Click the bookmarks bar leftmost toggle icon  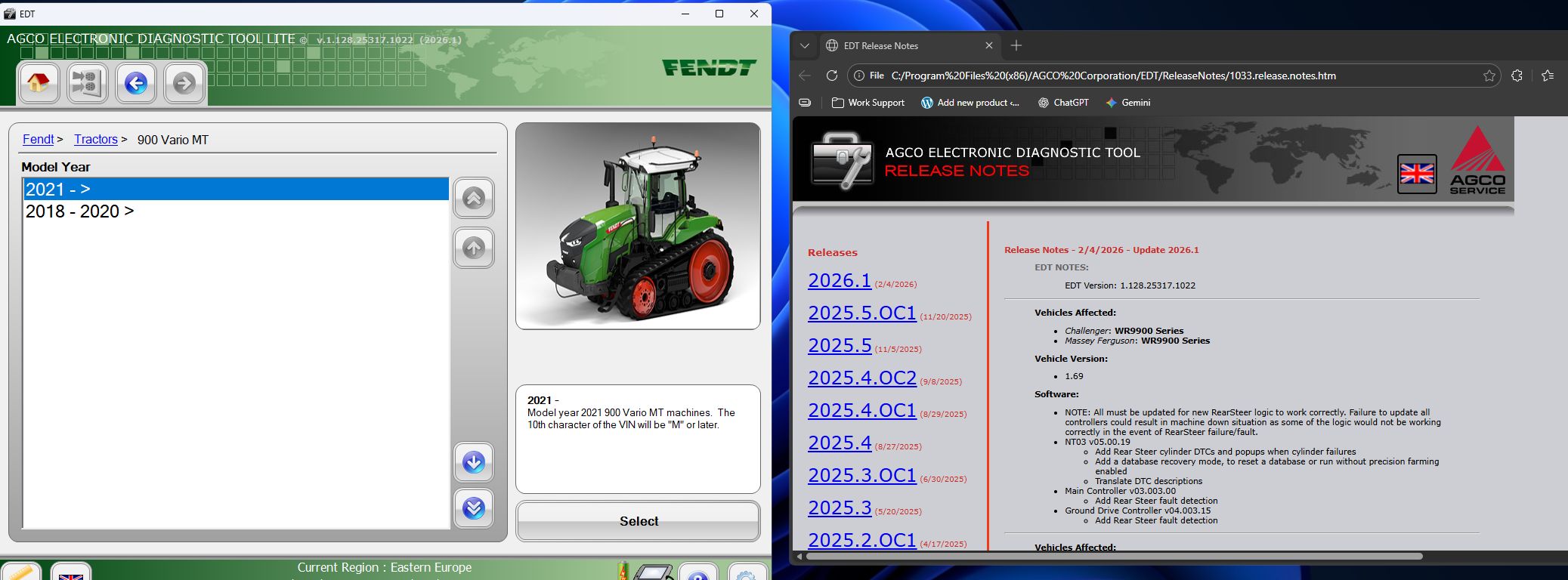(x=806, y=103)
